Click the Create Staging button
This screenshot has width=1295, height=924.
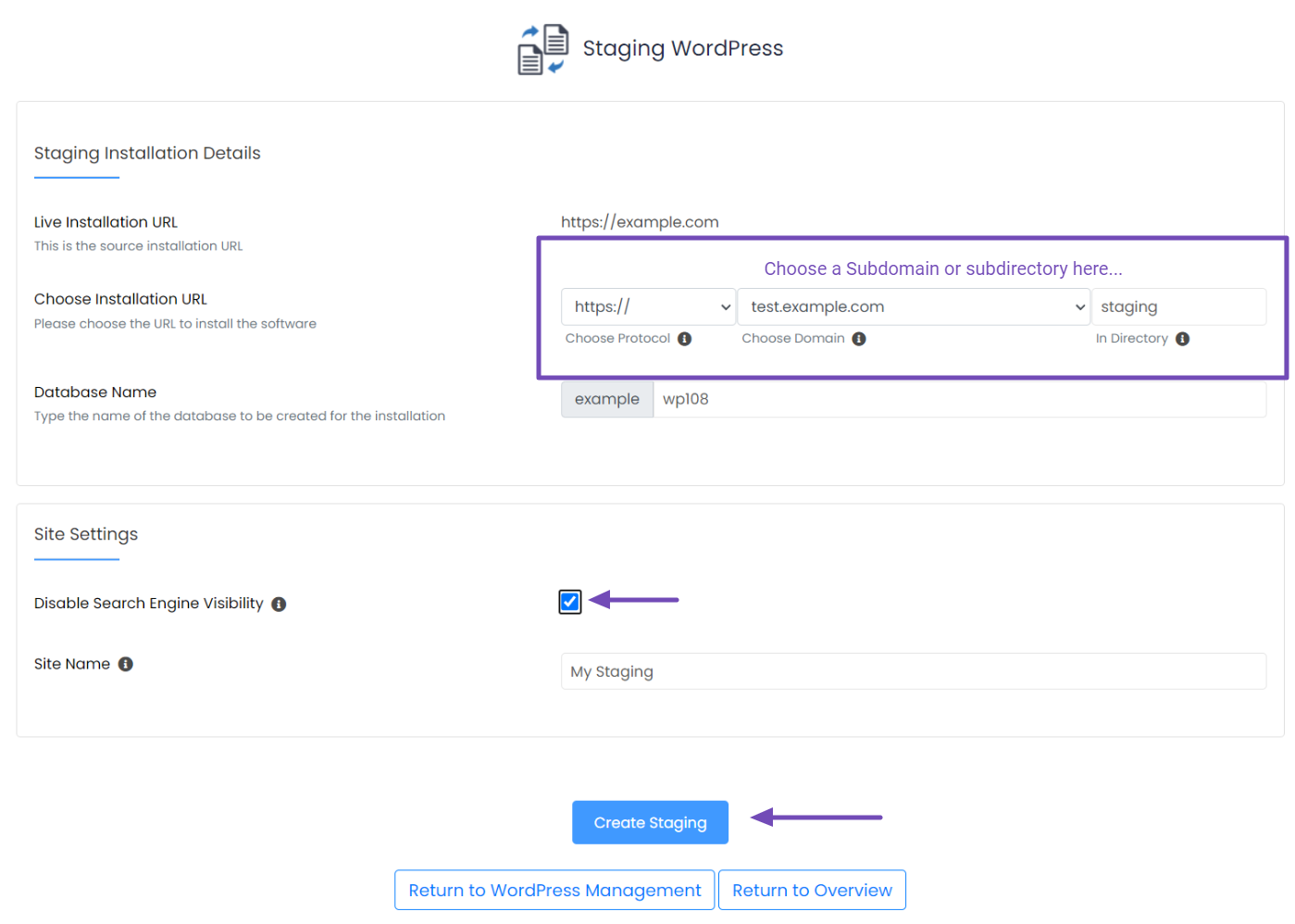coord(650,822)
